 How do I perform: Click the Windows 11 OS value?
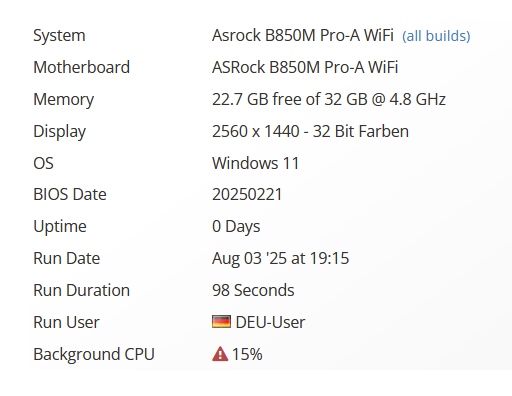[x=255, y=163]
